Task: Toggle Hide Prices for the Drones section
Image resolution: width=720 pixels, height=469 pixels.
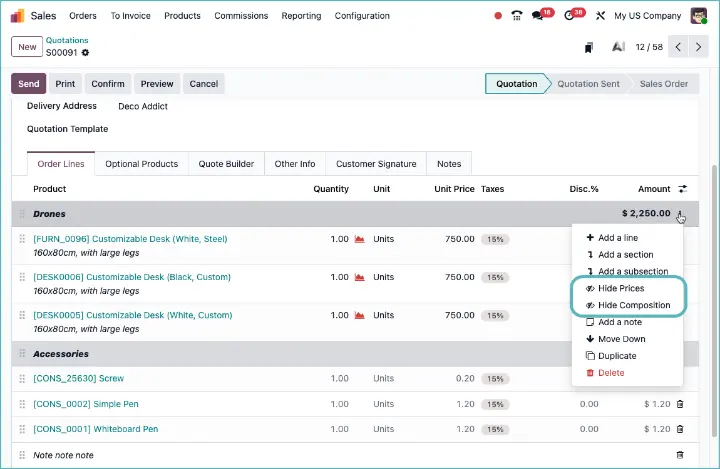Action: click(620, 288)
